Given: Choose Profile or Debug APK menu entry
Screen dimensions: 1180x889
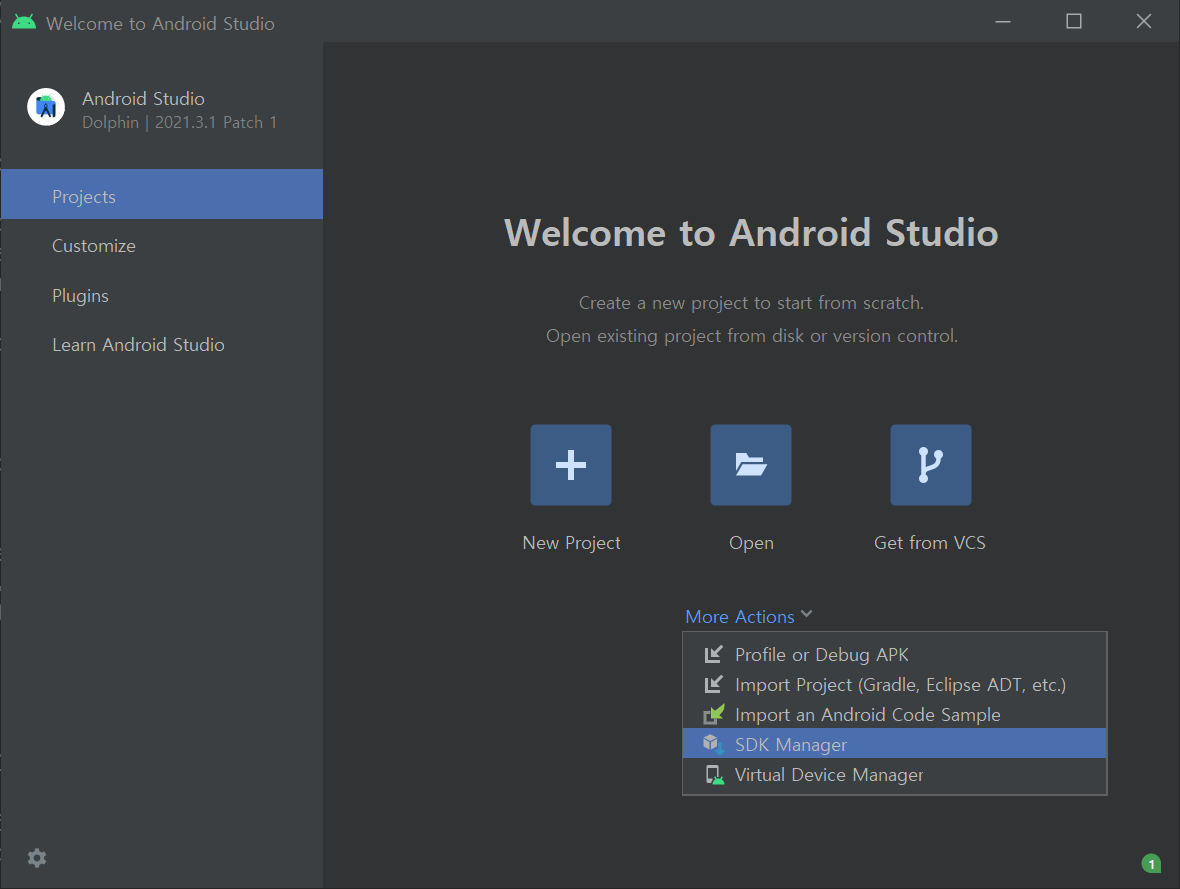Looking at the screenshot, I should coord(894,654).
